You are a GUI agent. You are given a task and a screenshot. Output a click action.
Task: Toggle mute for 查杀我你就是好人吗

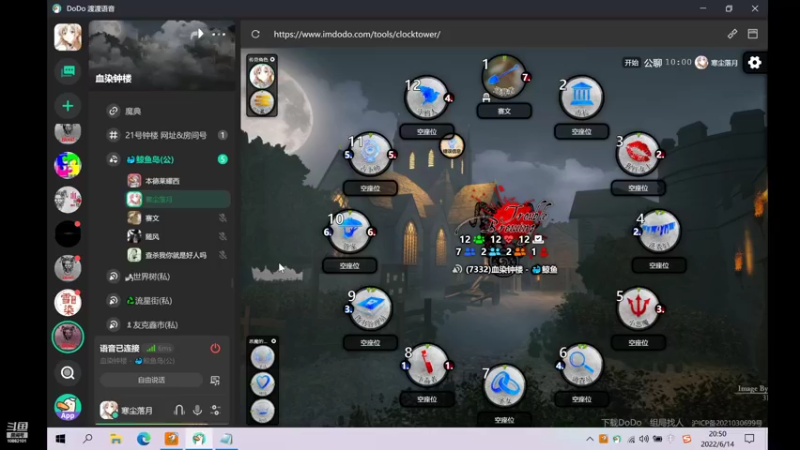[222, 255]
